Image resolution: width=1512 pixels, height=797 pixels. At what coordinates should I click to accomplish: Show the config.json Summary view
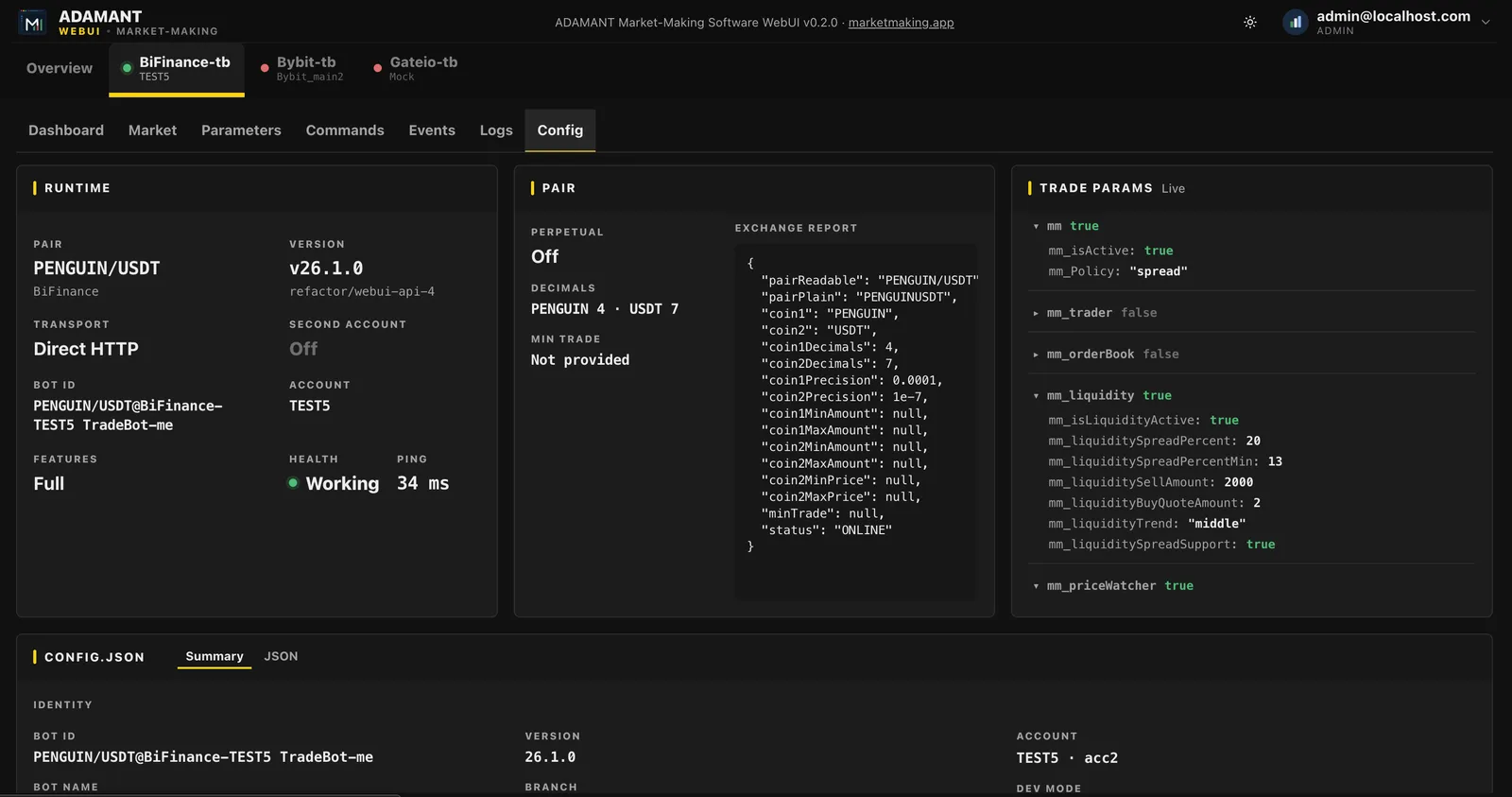215,656
